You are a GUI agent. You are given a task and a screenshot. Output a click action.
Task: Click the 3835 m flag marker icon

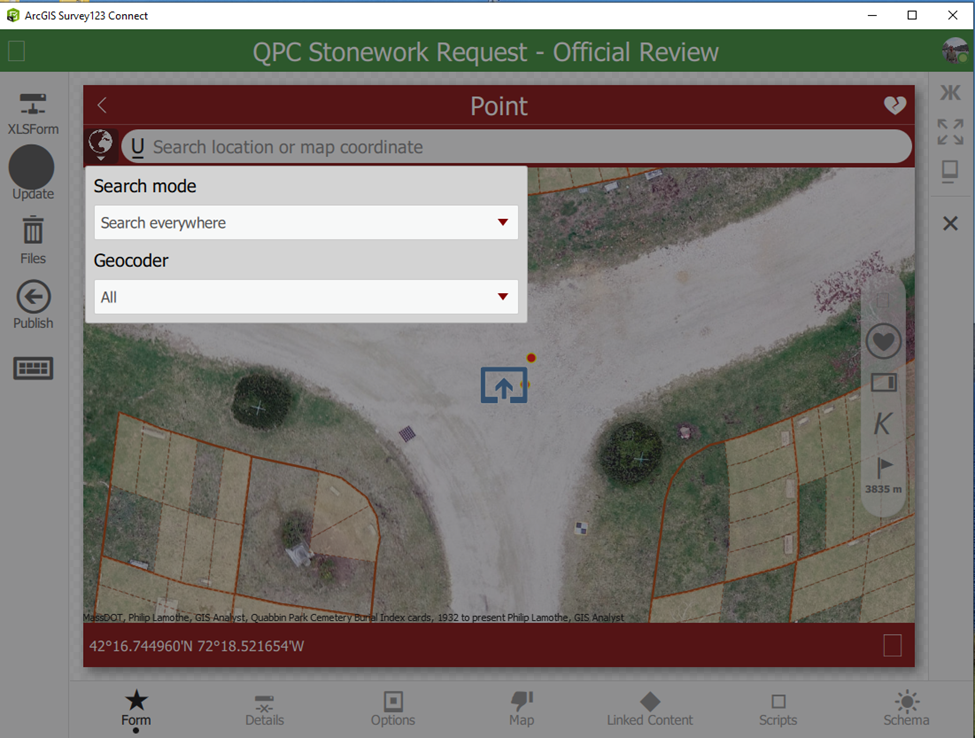tap(883, 465)
